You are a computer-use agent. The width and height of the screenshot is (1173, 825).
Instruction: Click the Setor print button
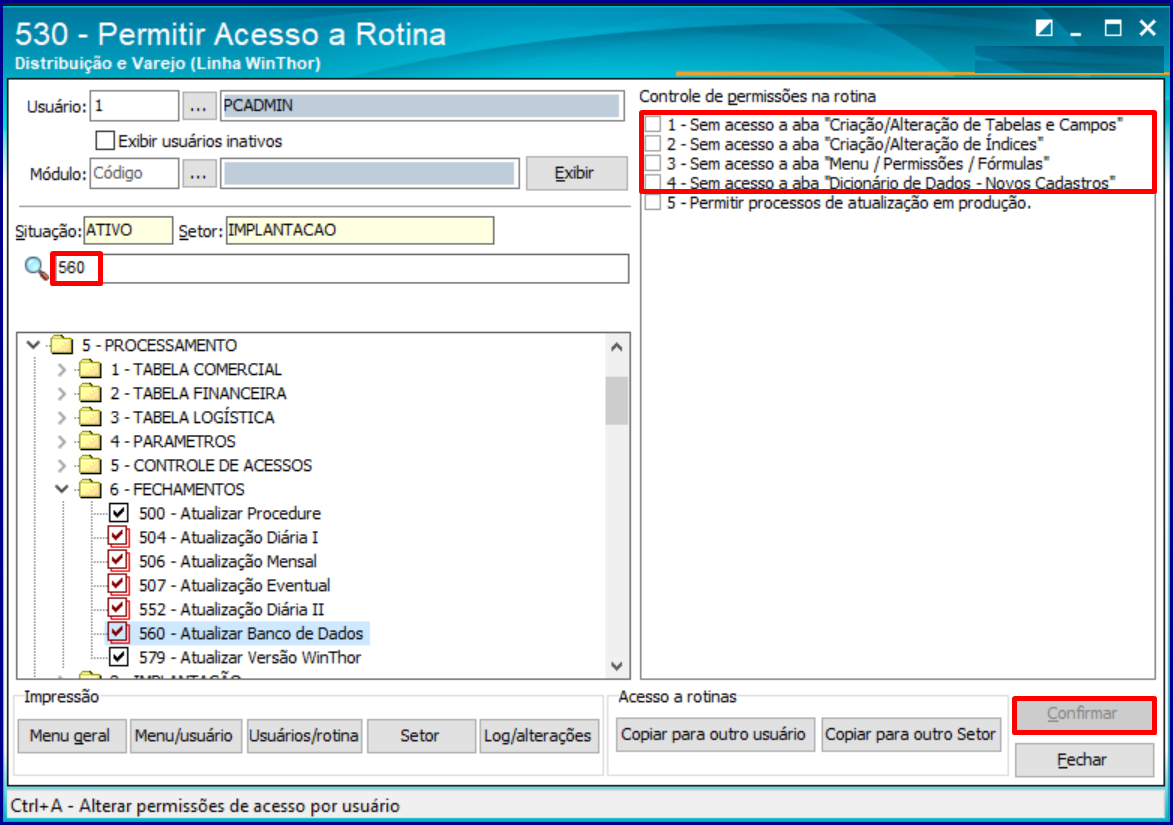pyautogui.click(x=420, y=736)
